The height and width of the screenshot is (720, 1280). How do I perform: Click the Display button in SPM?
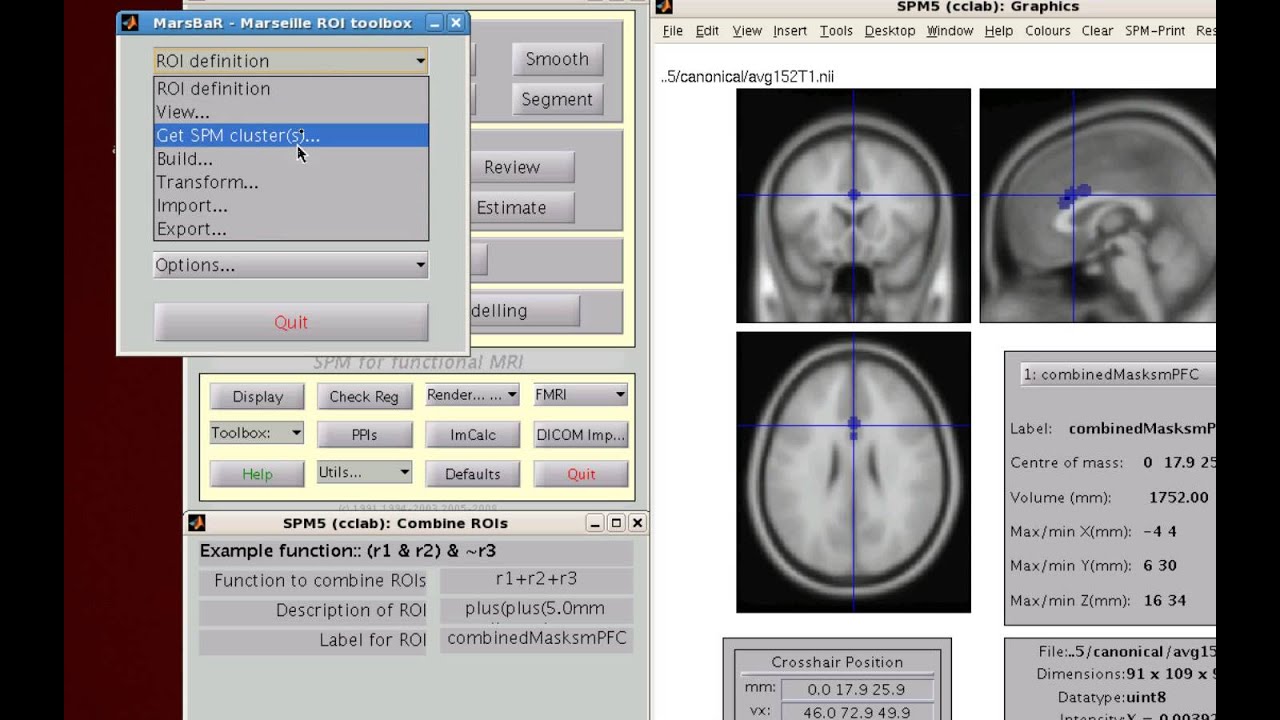point(257,397)
